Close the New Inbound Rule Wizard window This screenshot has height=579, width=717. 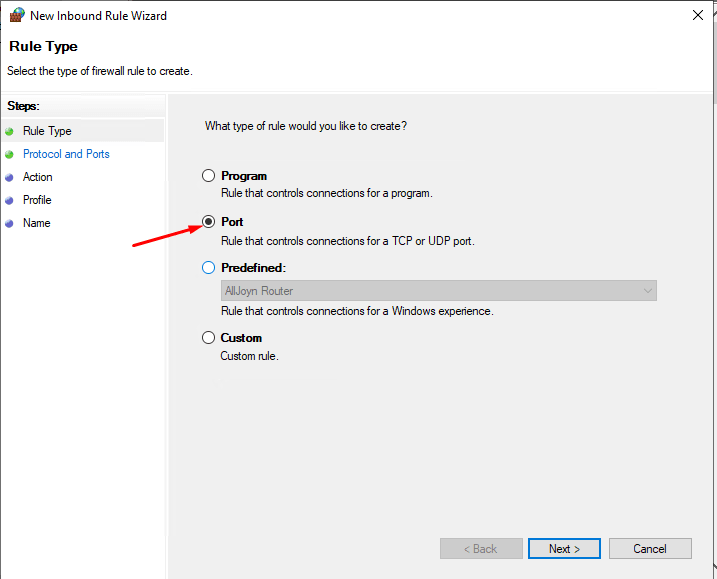698,15
